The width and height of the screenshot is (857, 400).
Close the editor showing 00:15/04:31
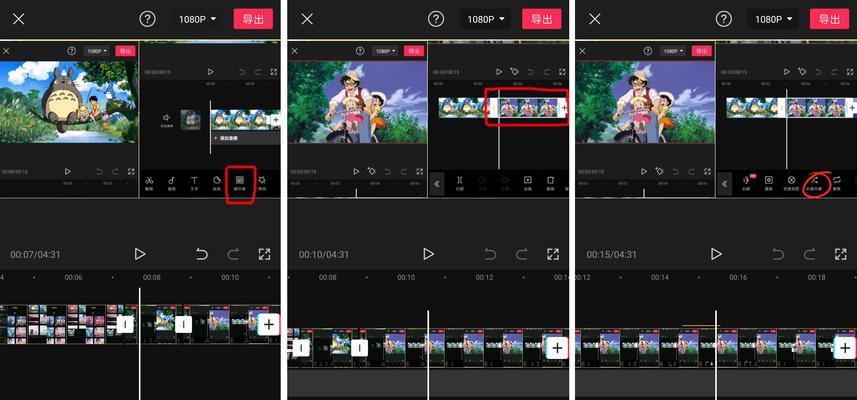tap(595, 19)
